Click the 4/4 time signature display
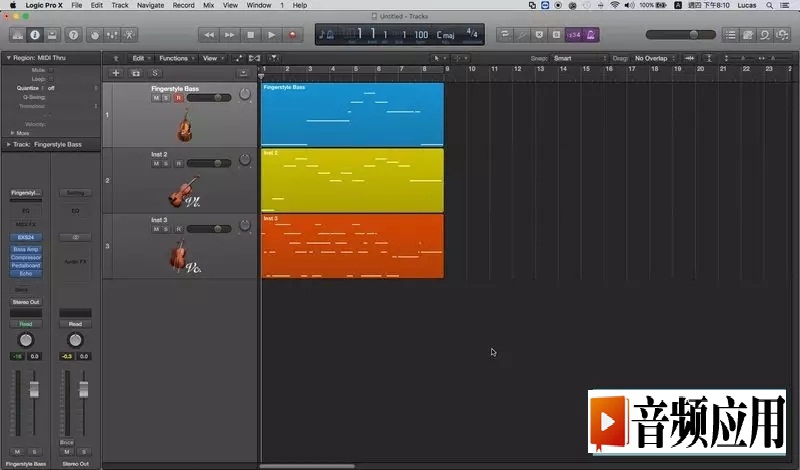This screenshot has height=470, width=800. point(472,34)
